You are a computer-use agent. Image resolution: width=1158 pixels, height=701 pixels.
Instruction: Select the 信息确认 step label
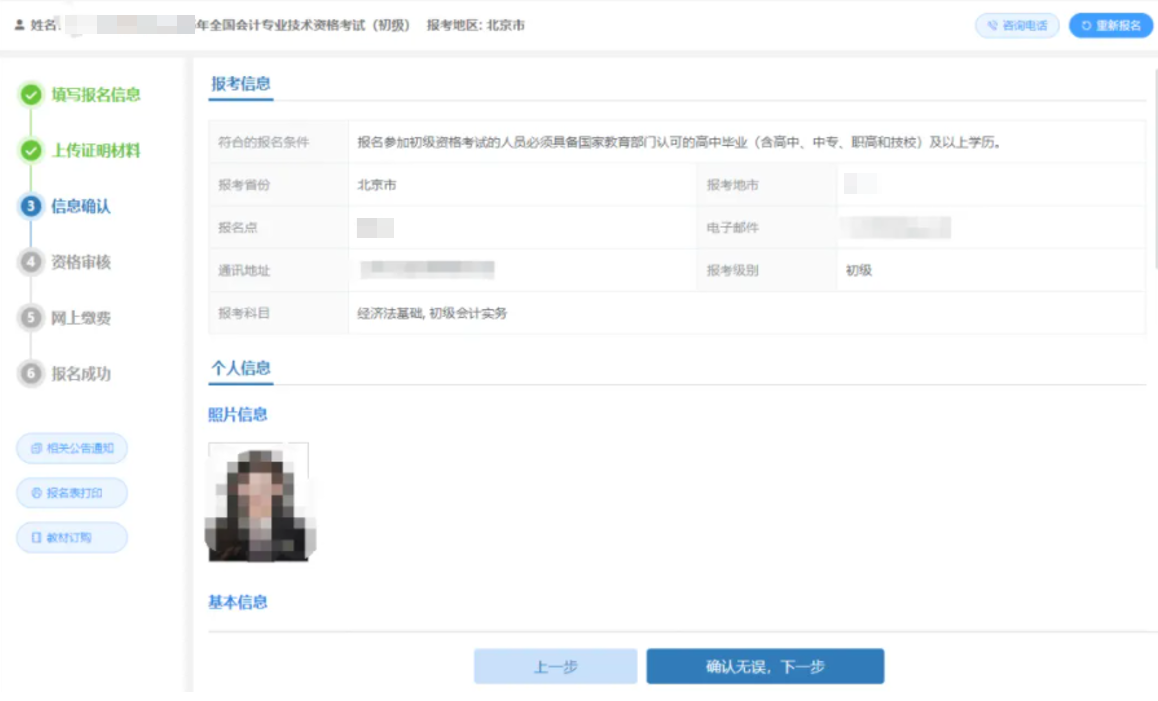pyautogui.click(x=81, y=207)
